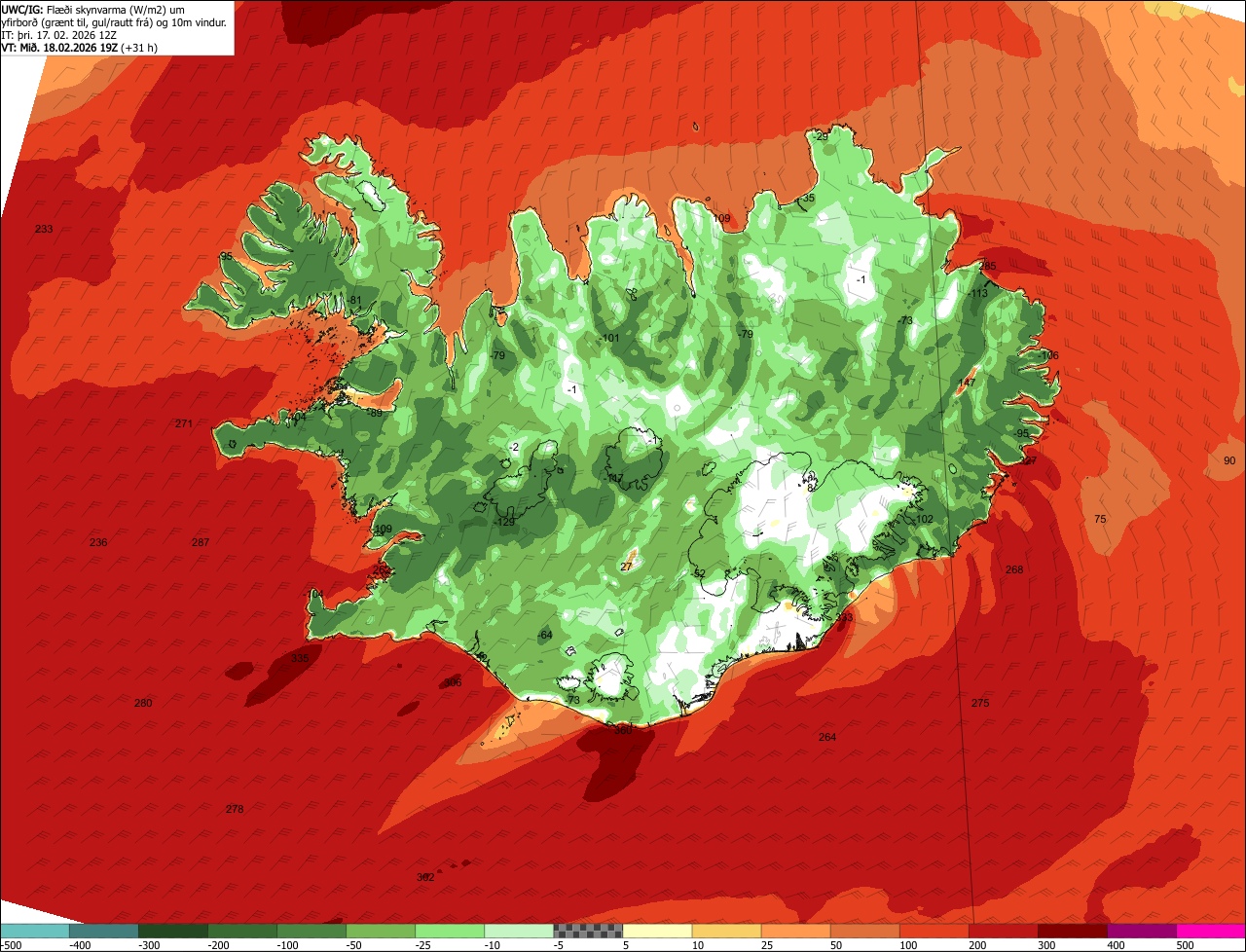This screenshot has width=1246, height=952.
Task: Click the value -101 in northern Iceland
Action: (x=609, y=338)
